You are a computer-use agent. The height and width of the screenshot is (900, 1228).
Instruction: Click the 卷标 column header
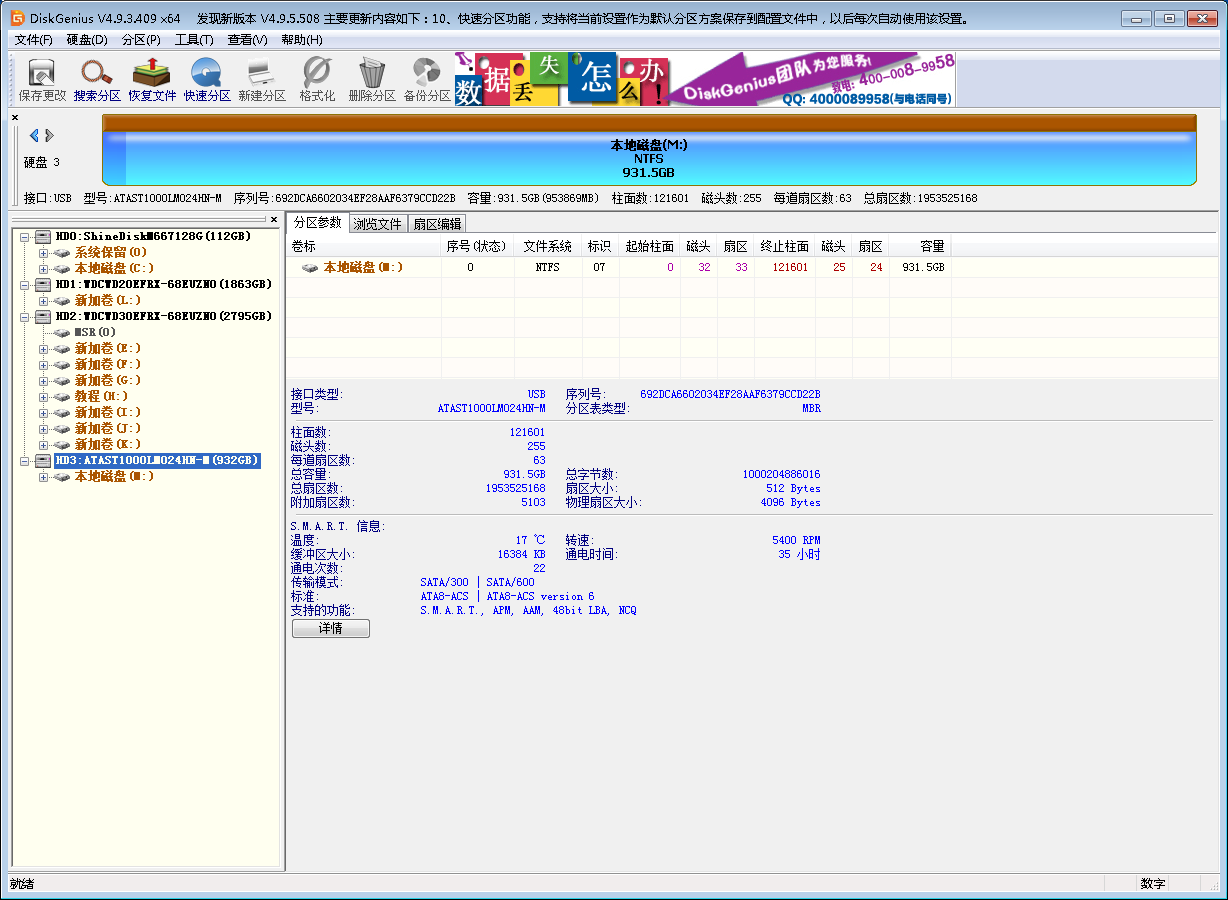pyautogui.click(x=364, y=246)
